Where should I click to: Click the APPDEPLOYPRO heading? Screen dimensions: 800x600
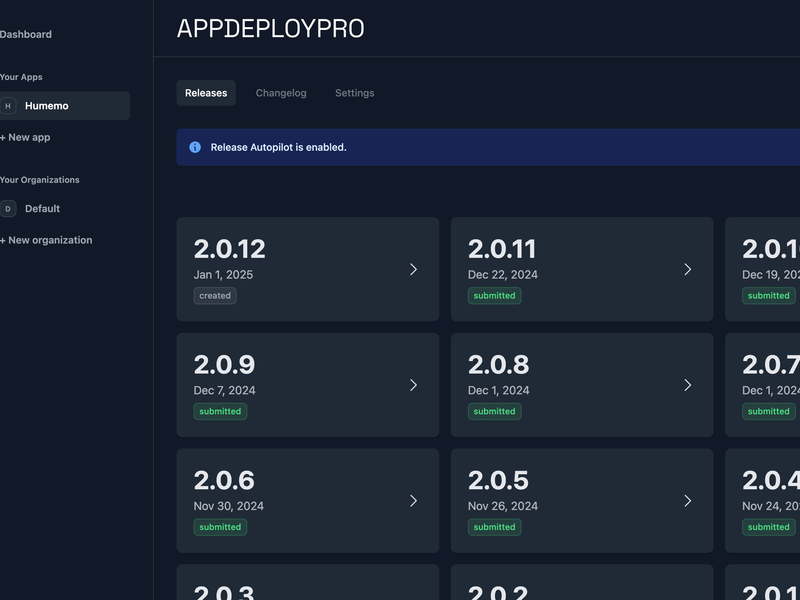point(270,29)
